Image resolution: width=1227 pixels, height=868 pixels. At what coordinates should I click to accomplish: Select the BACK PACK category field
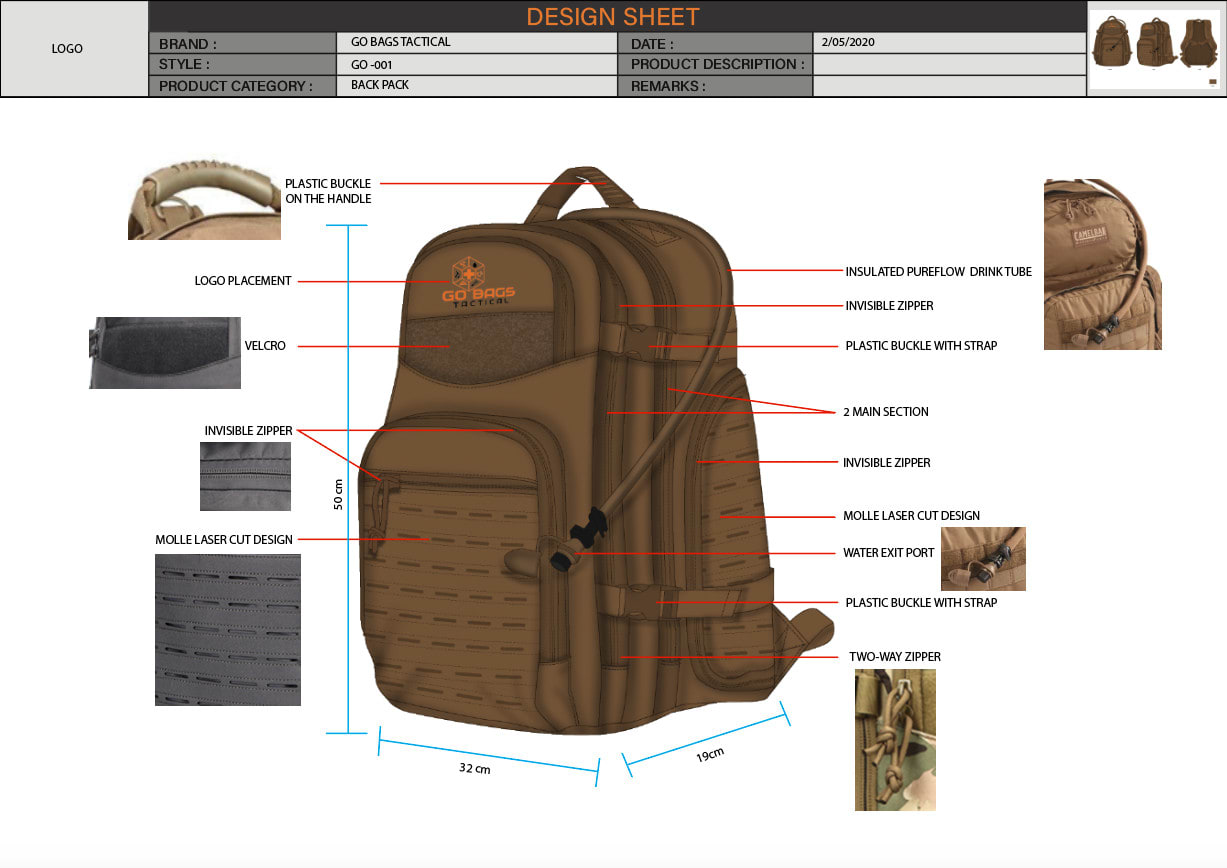pos(477,86)
